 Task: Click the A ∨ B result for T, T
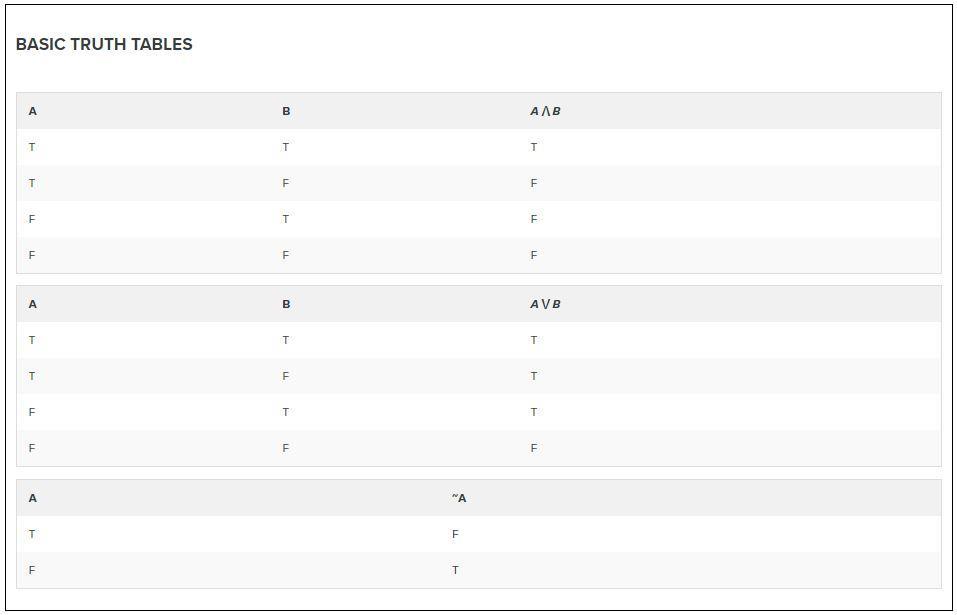click(x=534, y=340)
